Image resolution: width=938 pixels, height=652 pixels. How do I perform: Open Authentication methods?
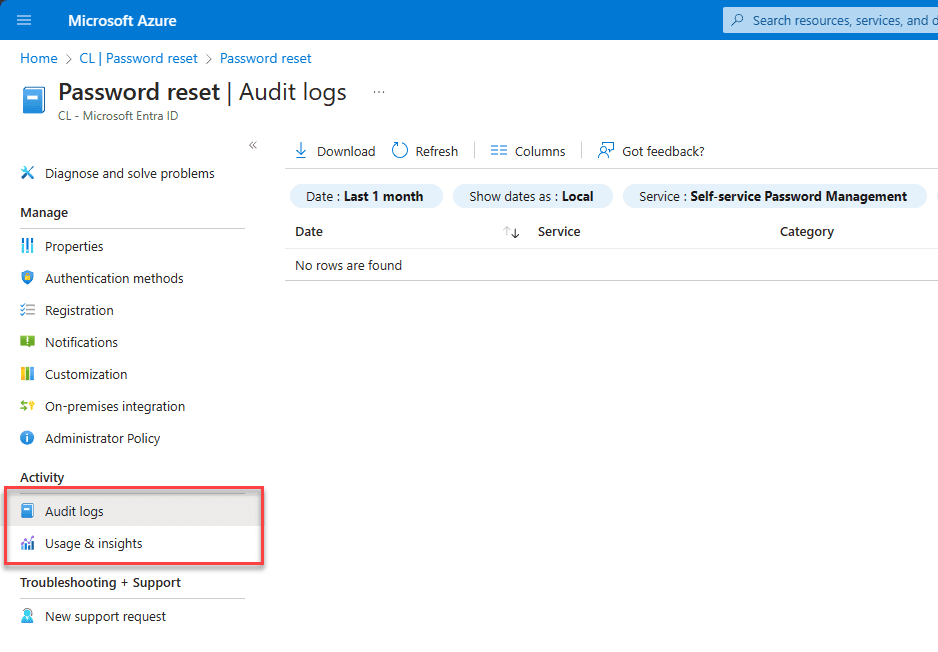[114, 279]
